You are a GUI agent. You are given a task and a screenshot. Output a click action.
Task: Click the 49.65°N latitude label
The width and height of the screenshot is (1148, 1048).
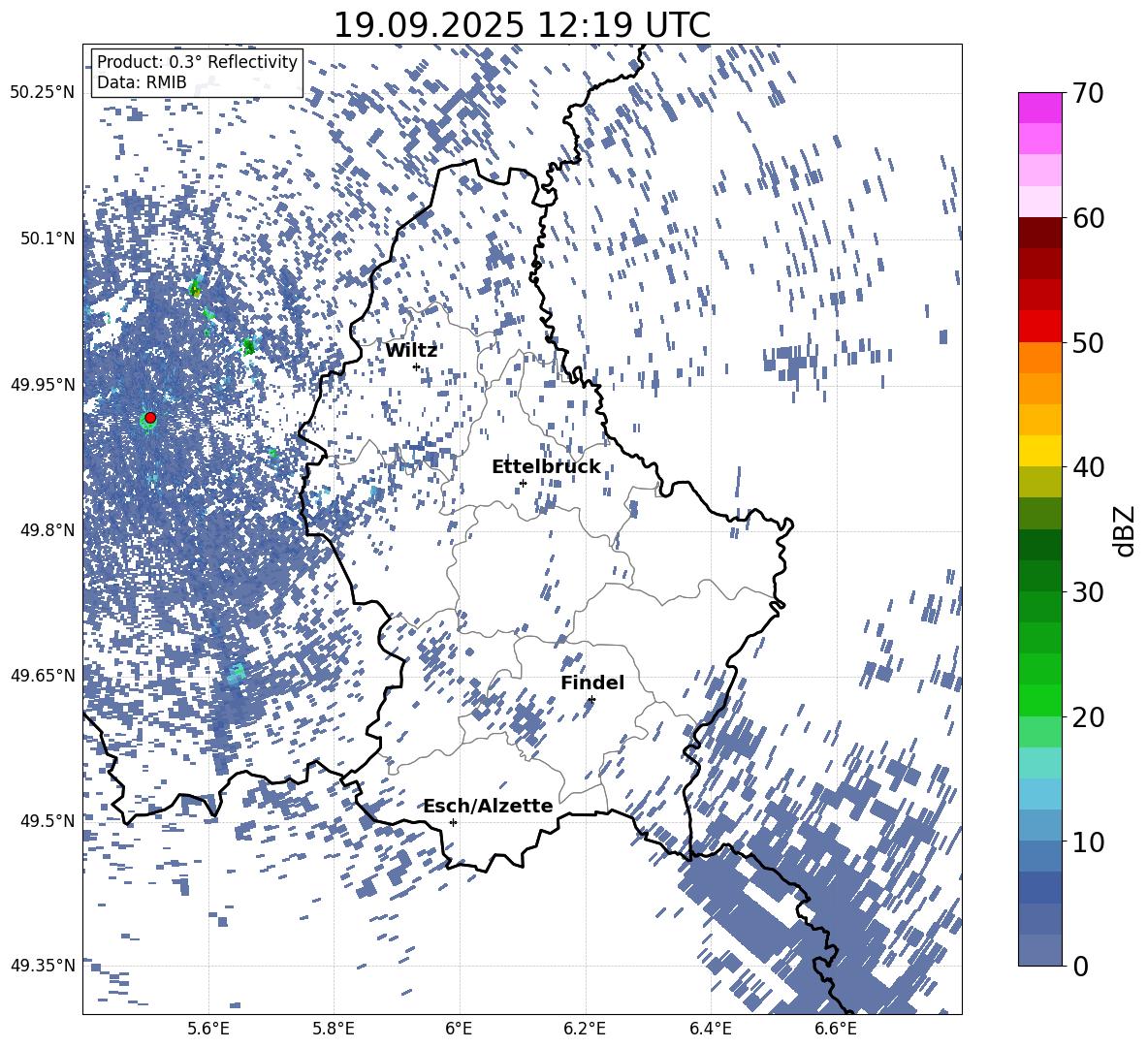coord(43,676)
